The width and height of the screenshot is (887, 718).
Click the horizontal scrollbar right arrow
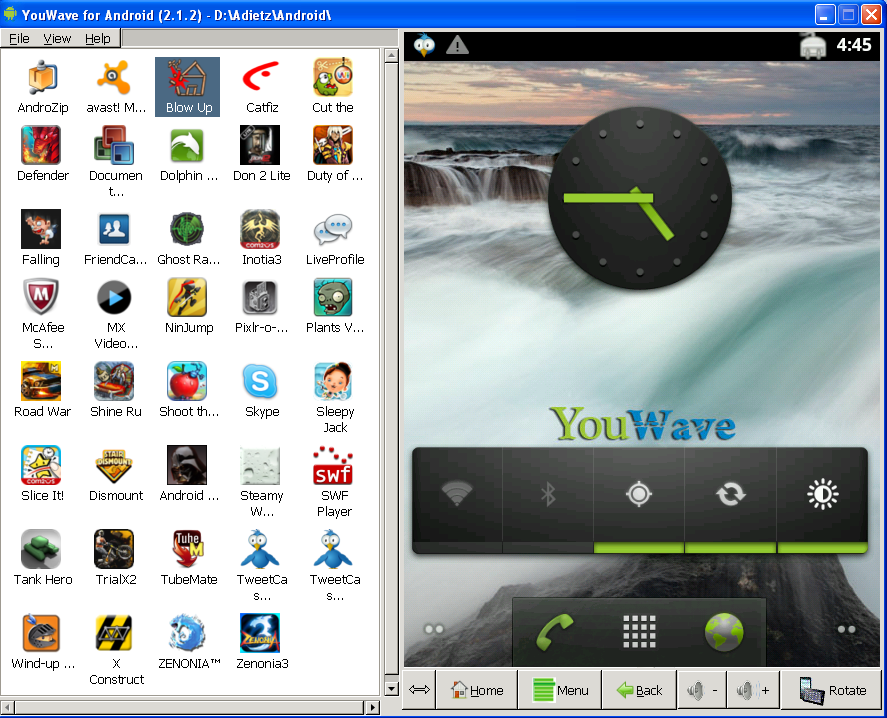(x=372, y=707)
